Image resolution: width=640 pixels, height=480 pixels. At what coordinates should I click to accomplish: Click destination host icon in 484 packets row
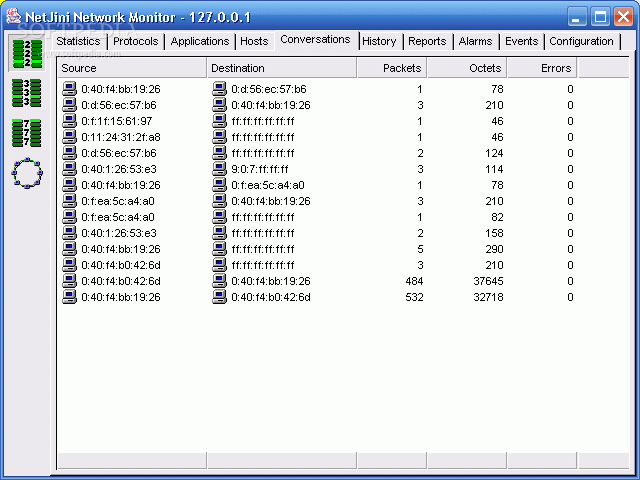220,281
